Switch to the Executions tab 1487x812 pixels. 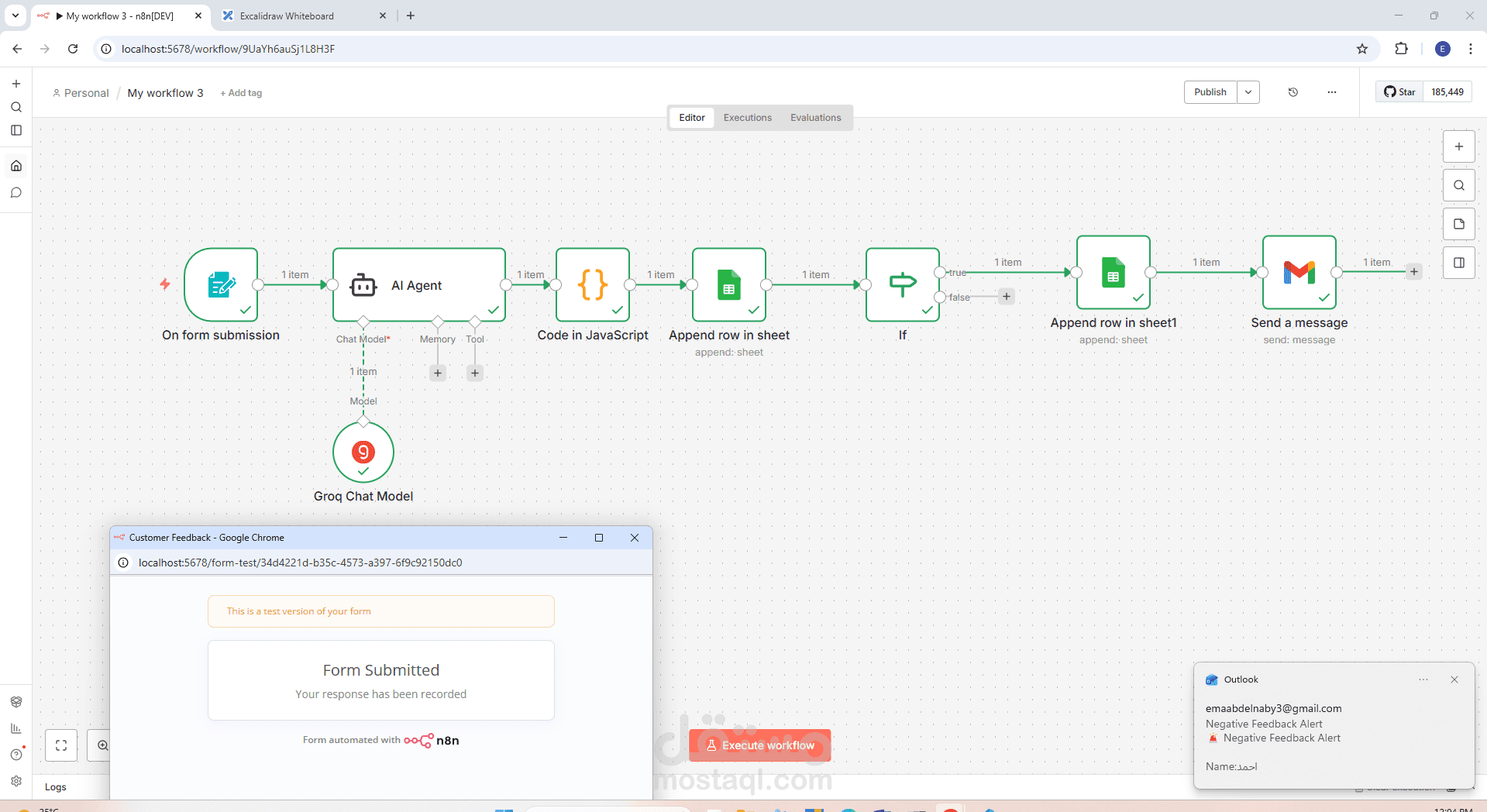tap(748, 118)
